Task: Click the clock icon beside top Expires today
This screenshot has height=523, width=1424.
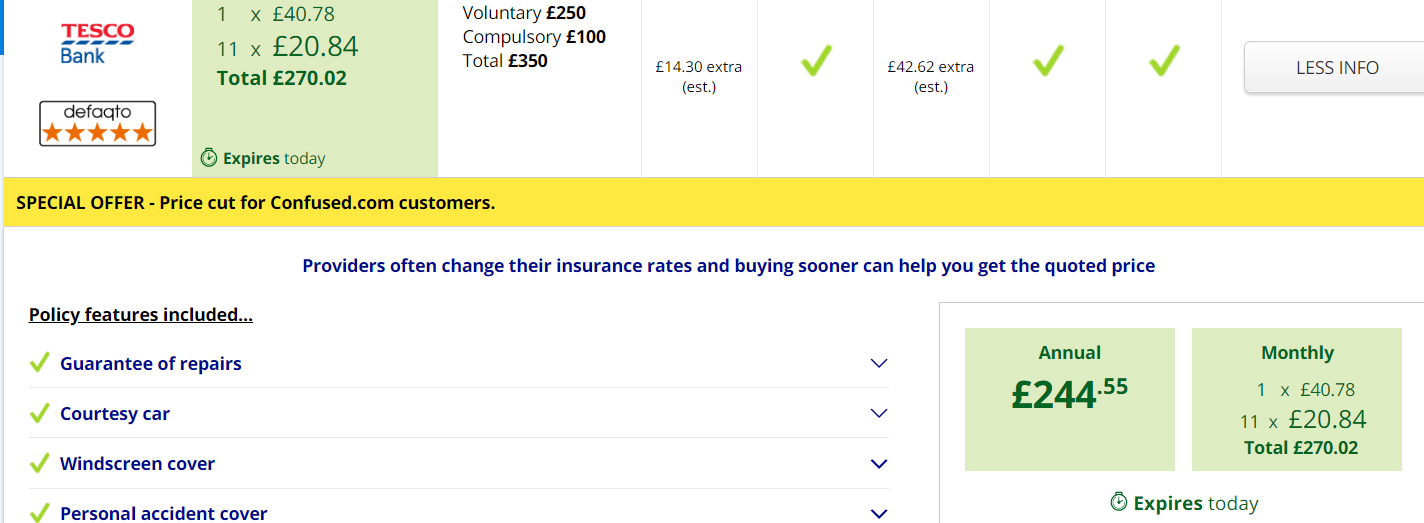Action: pyautogui.click(x=209, y=157)
